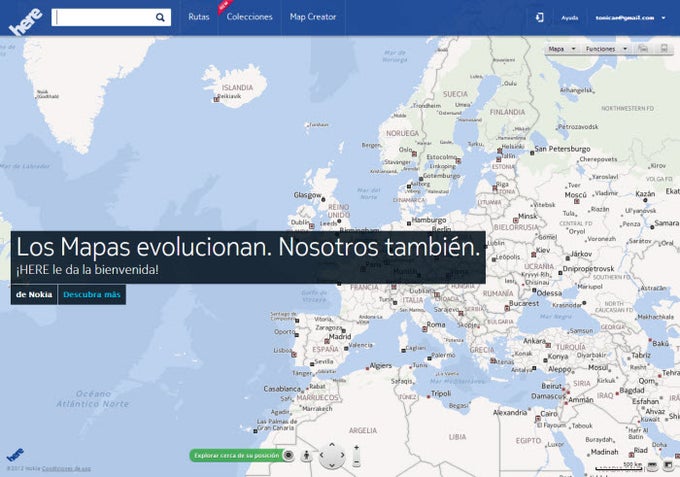This screenshot has width=680, height=477.
Task: Click the 'Casablanca' map label
Action: click(x=282, y=389)
